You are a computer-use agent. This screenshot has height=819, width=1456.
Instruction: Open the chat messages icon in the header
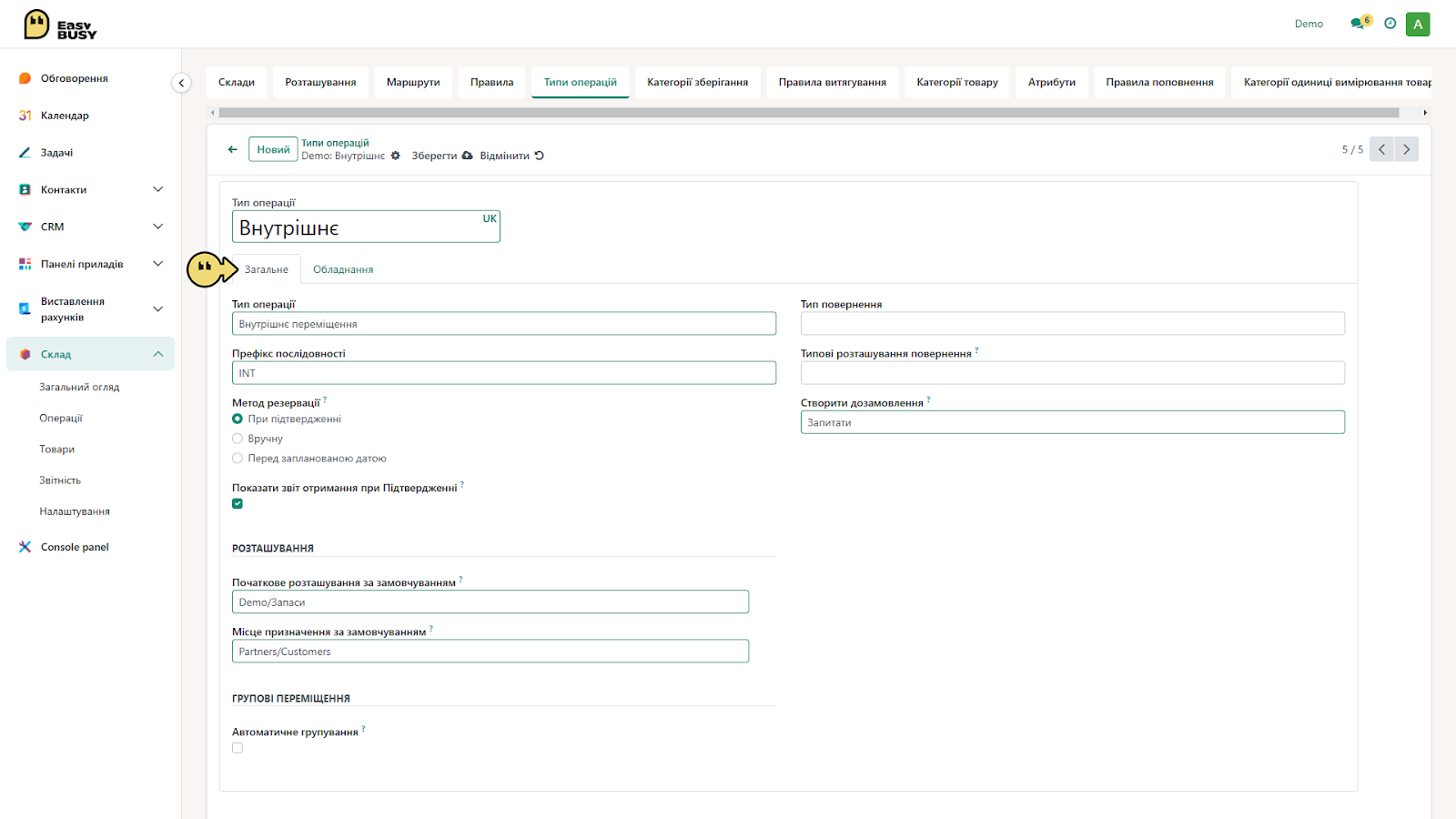pos(1360,23)
